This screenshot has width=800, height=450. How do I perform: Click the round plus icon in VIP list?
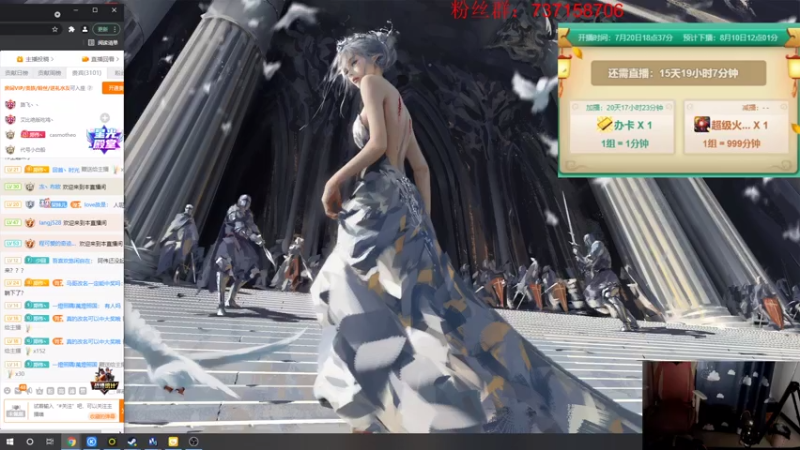pyautogui.click(x=105, y=118)
